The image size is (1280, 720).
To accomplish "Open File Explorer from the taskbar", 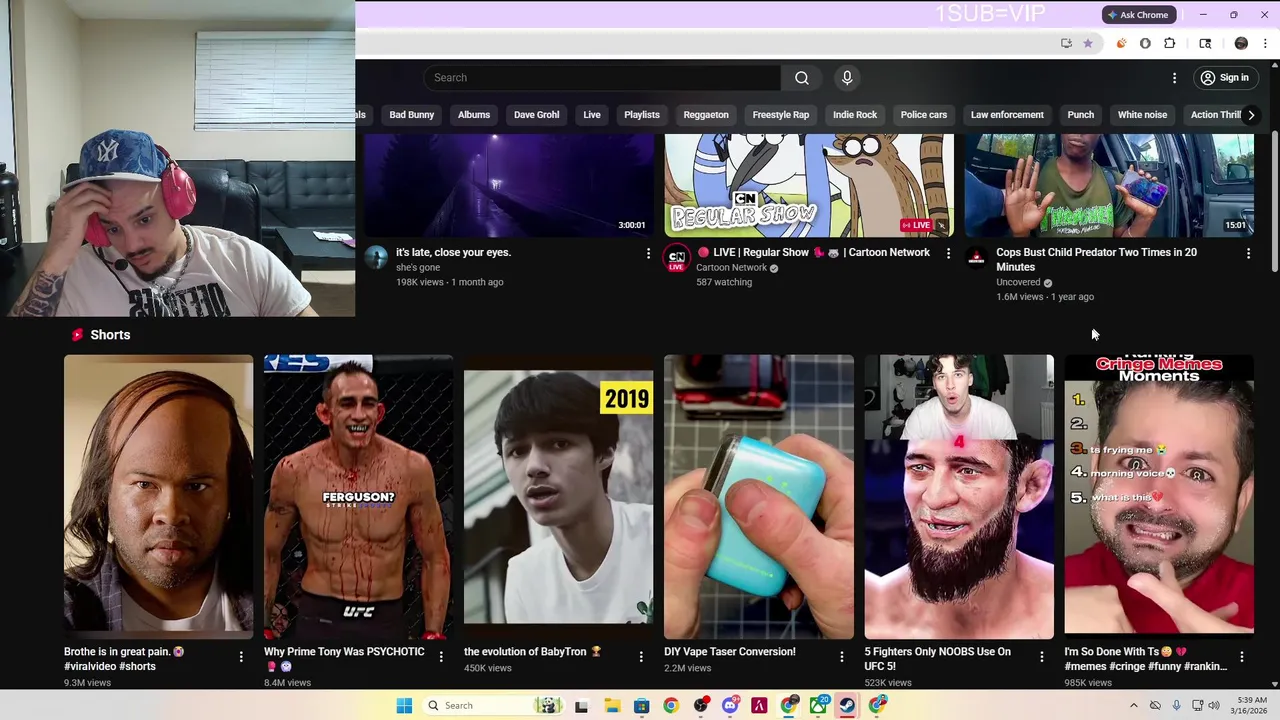I will coord(611,706).
